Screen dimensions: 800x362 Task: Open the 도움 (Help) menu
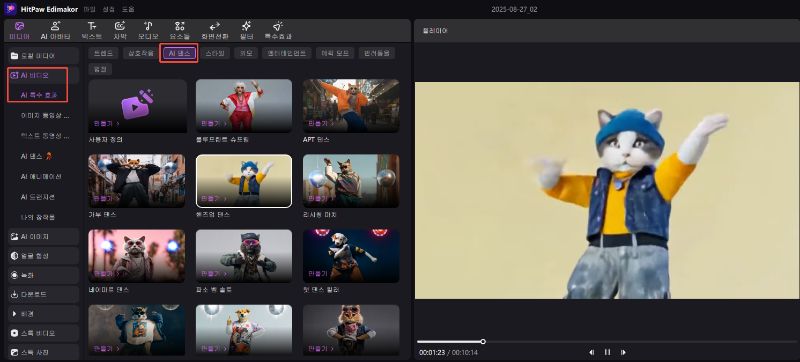click(128, 9)
